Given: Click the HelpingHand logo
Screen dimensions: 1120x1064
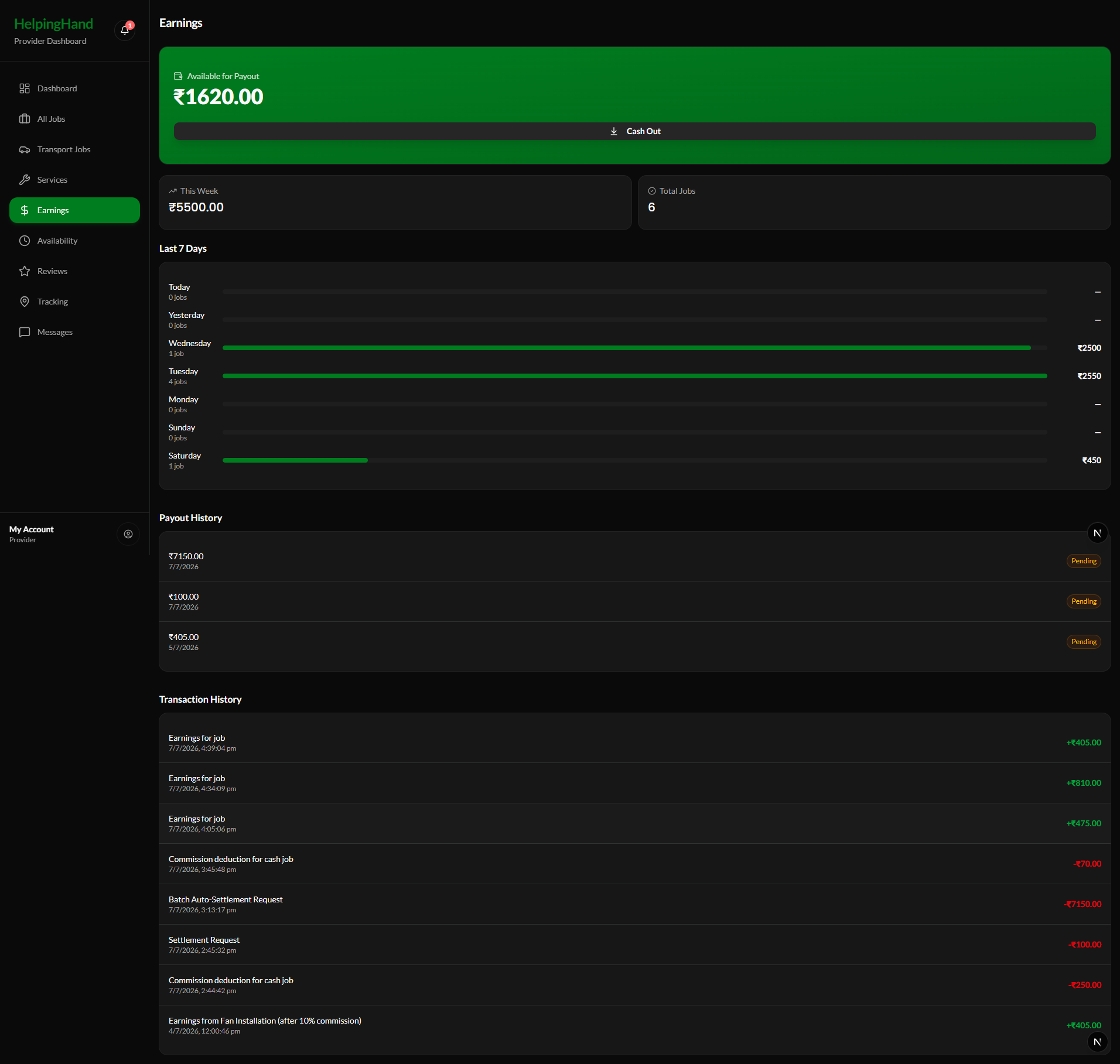Looking at the screenshot, I should [x=53, y=24].
